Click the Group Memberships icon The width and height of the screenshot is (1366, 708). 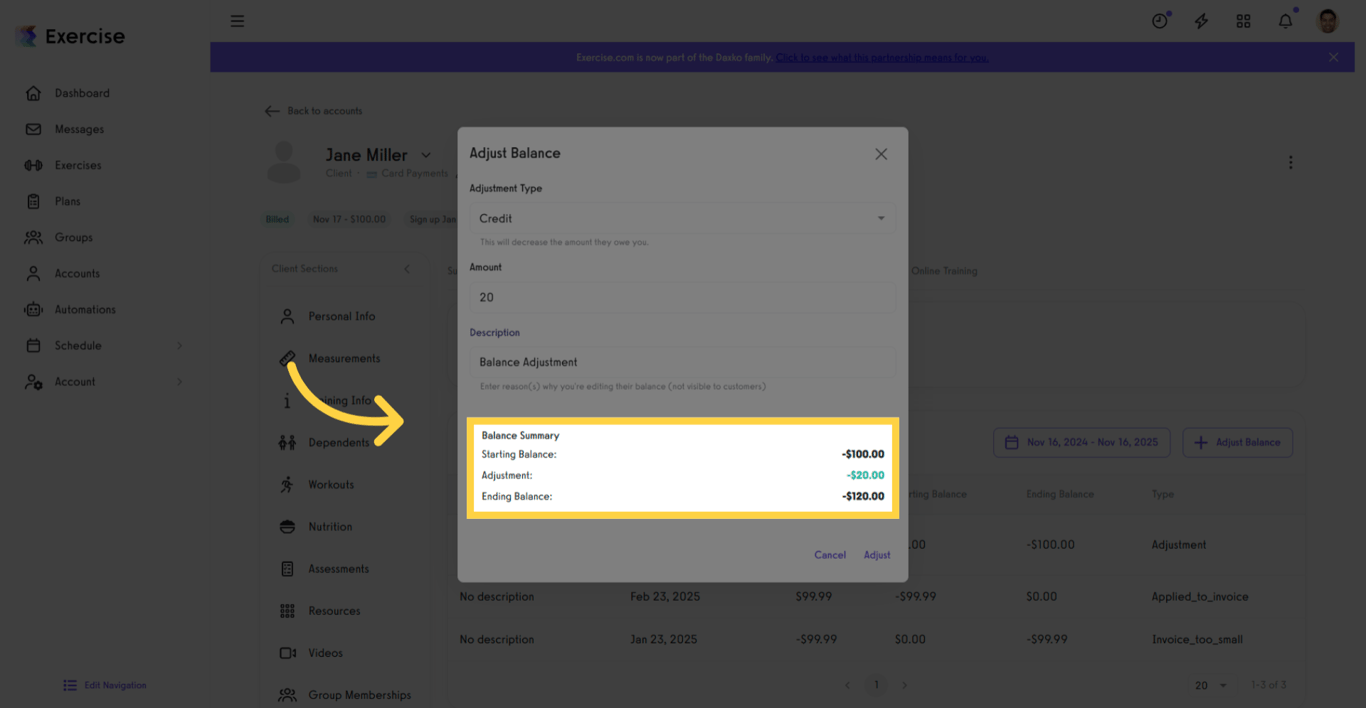click(287, 694)
